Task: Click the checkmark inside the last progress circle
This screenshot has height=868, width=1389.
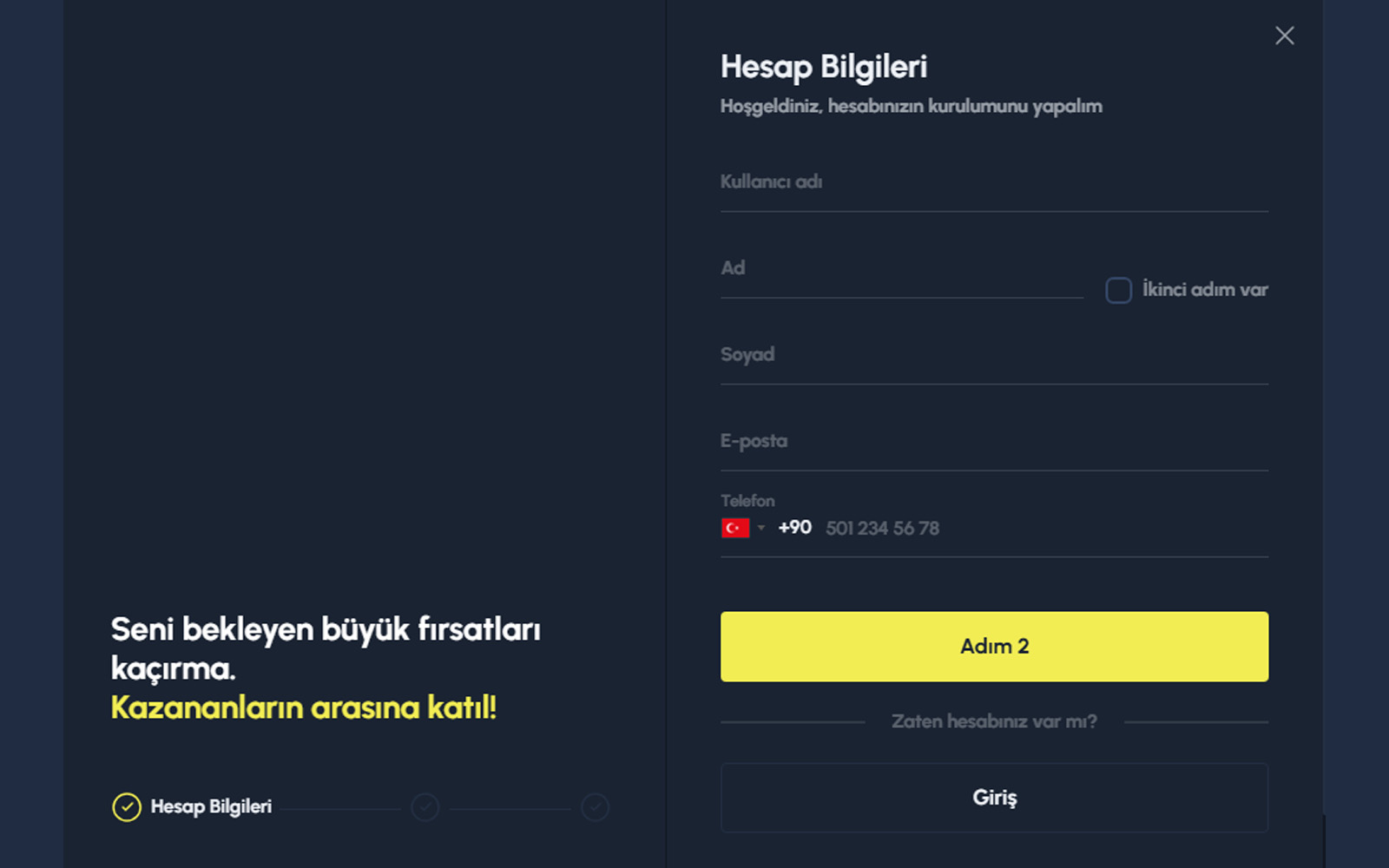Action: (596, 806)
